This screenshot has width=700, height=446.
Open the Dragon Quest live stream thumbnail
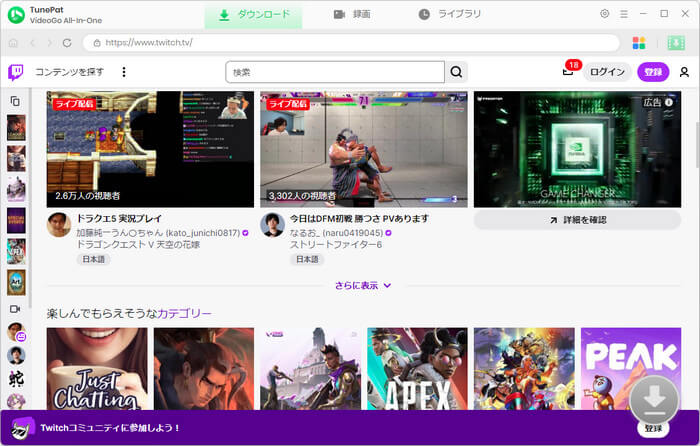click(150, 149)
